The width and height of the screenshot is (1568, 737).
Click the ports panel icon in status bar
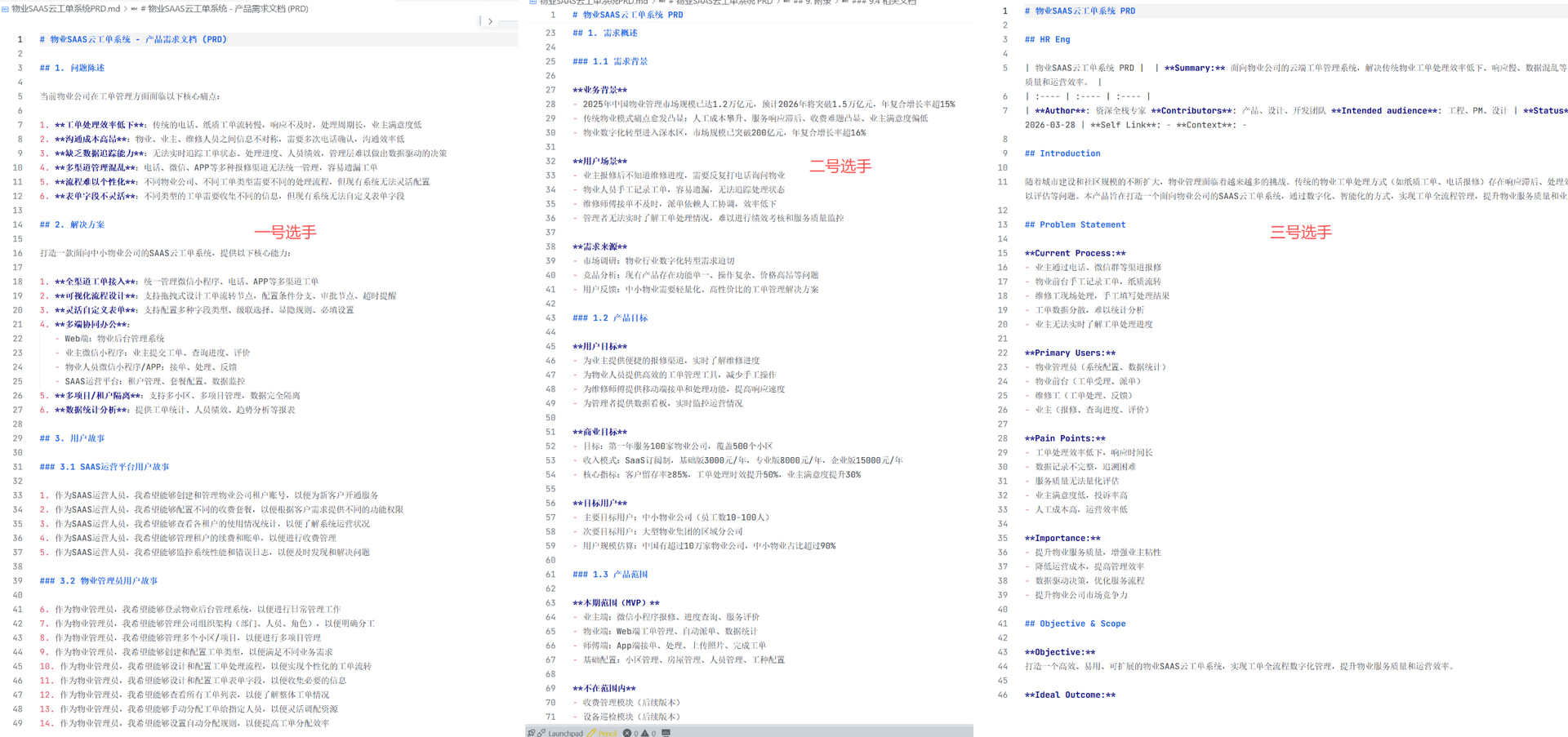point(666,733)
